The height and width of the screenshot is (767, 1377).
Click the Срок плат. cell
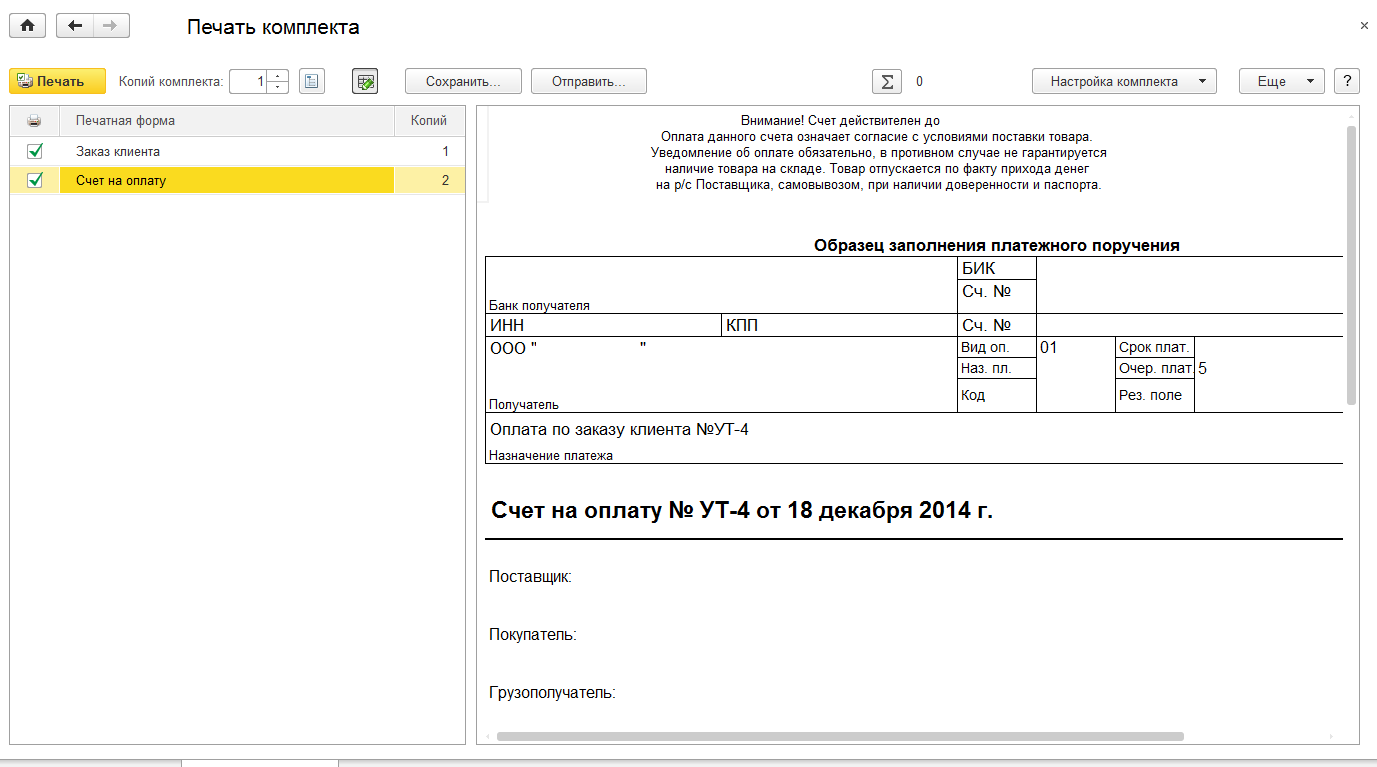1155,347
